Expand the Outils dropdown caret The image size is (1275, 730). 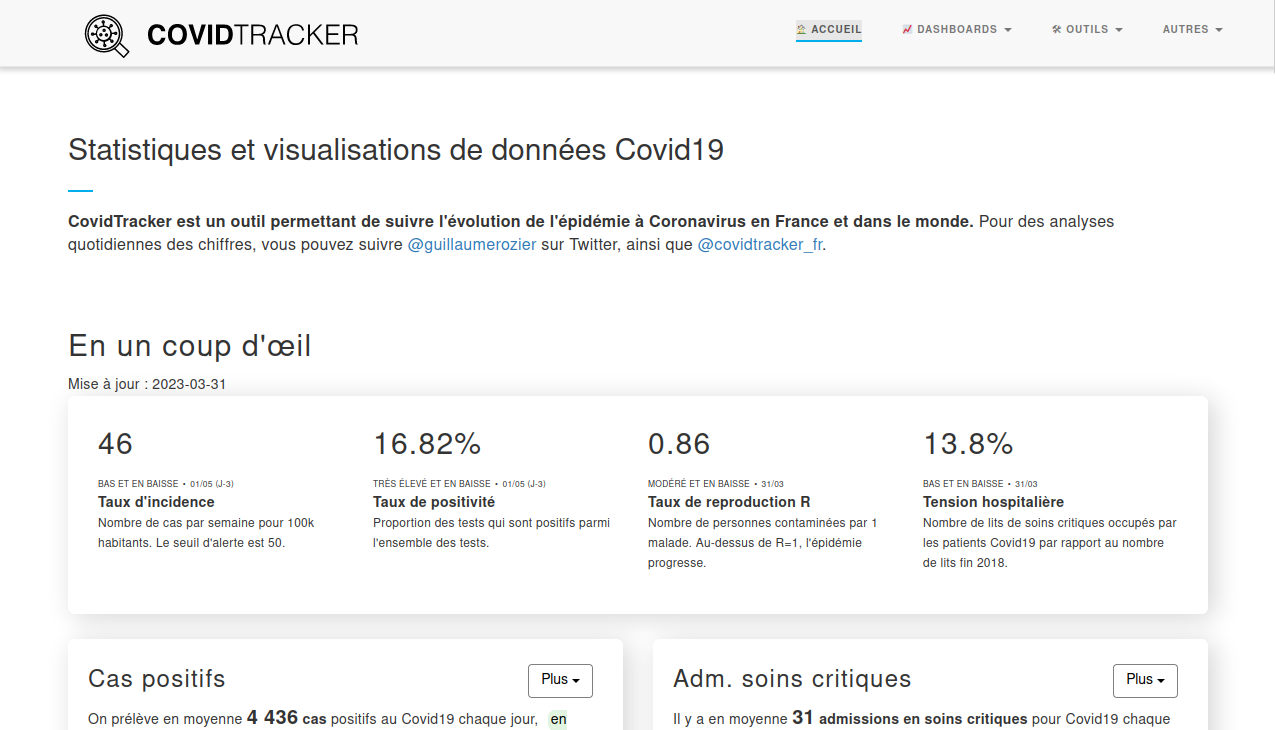click(1119, 31)
